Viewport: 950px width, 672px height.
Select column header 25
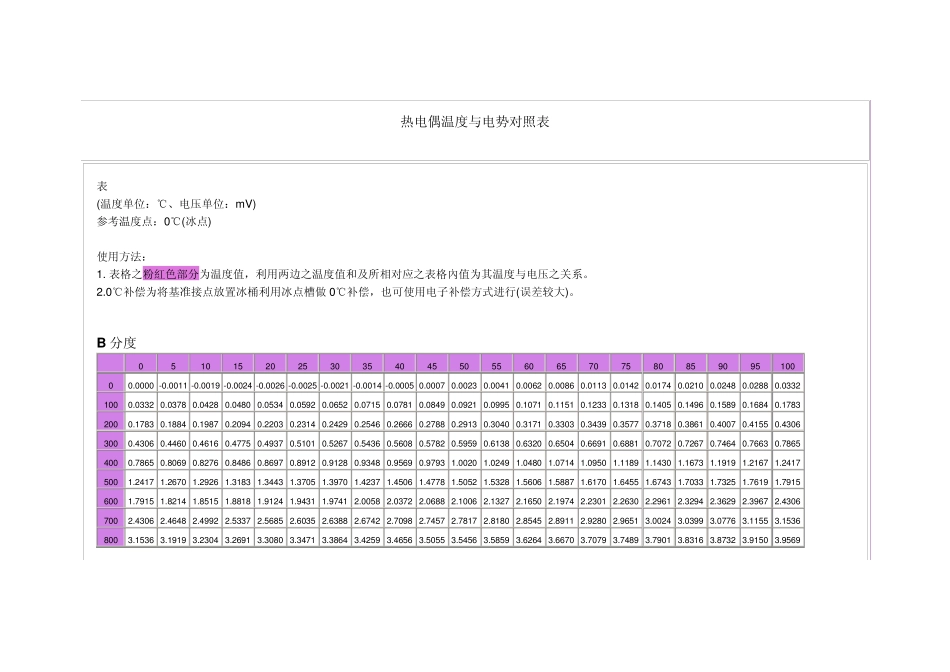[x=302, y=366]
